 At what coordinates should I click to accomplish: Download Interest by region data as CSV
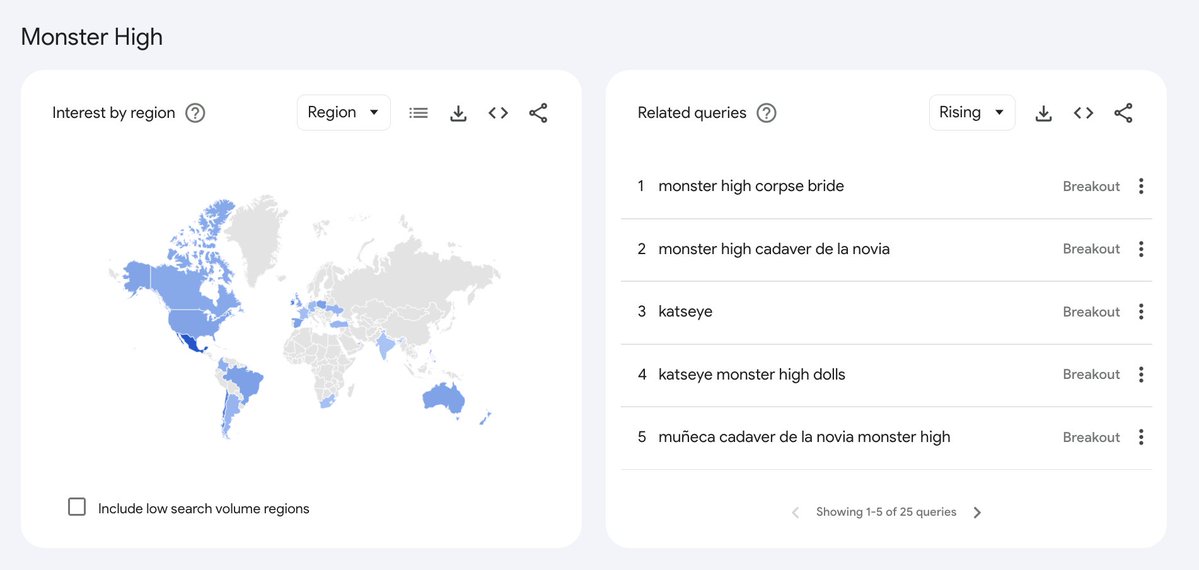[x=458, y=113]
